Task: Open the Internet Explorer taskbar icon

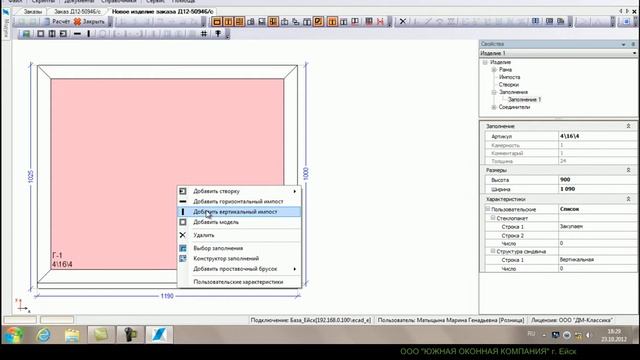Action: coord(44,335)
